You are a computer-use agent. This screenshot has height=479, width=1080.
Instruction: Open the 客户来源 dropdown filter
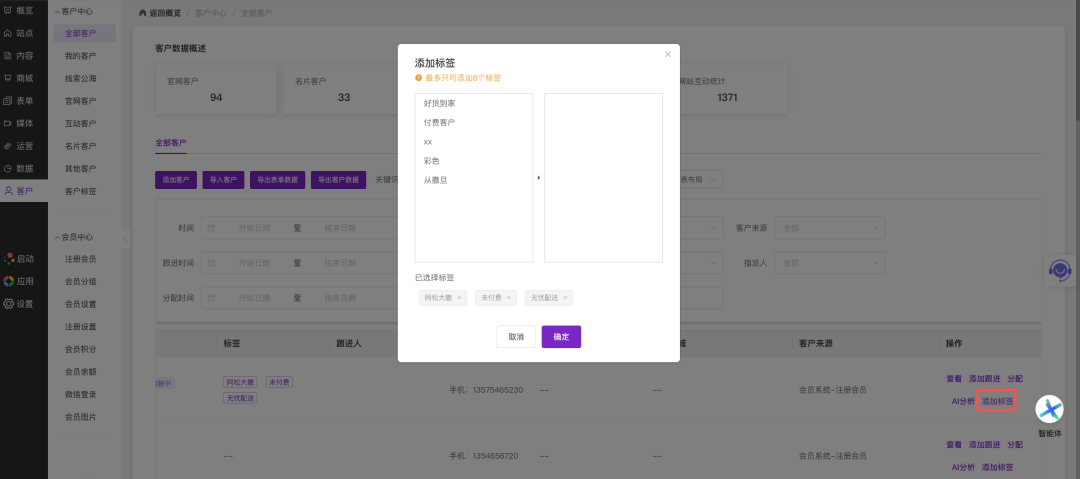(829, 228)
